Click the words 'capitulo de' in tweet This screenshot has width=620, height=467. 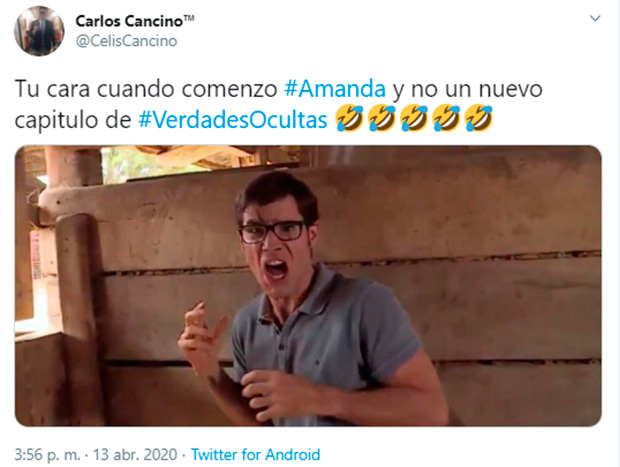pos(73,120)
